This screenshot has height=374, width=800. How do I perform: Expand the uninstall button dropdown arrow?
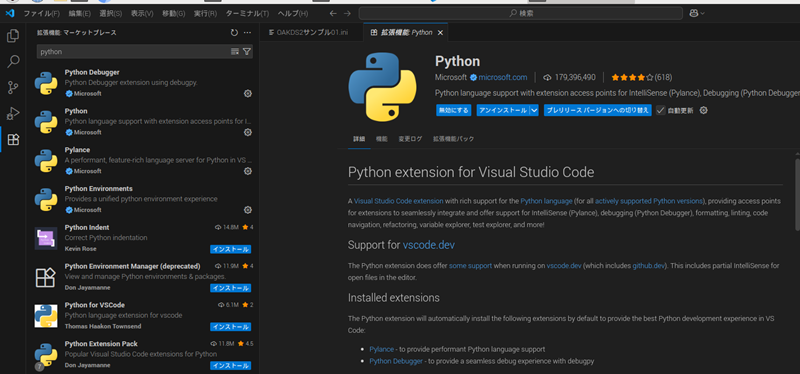point(534,110)
